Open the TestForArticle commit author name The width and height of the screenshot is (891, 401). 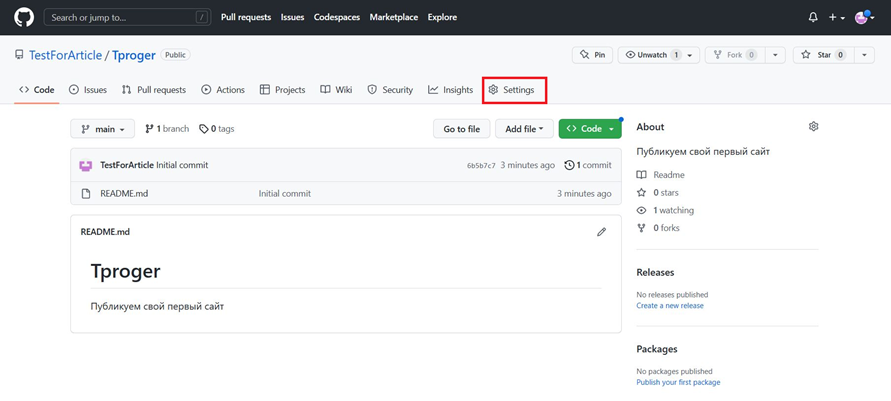[x=127, y=165]
